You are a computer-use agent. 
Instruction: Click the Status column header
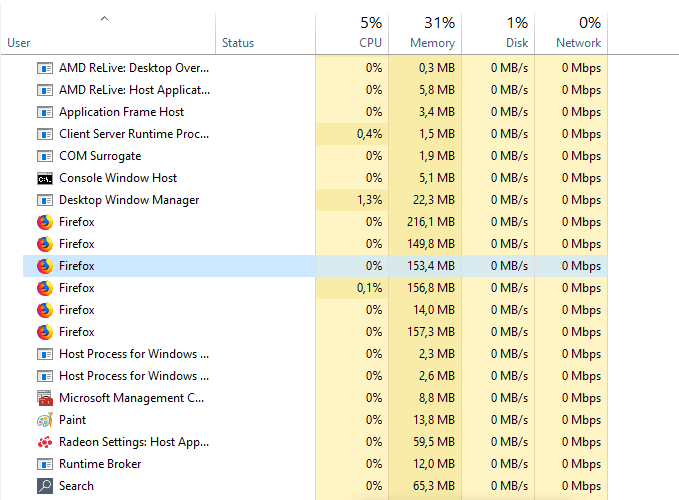click(x=265, y=33)
